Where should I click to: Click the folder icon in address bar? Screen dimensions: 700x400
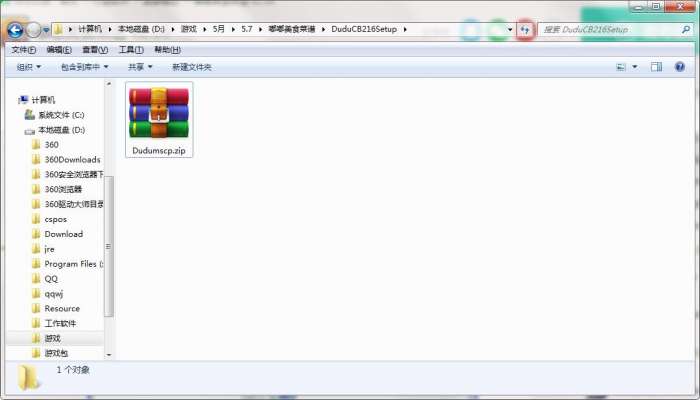(x=58, y=29)
